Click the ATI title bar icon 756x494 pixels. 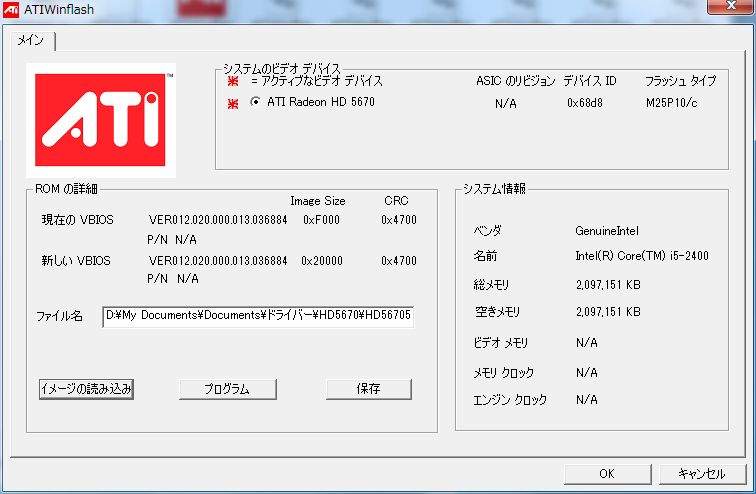click(x=11, y=9)
